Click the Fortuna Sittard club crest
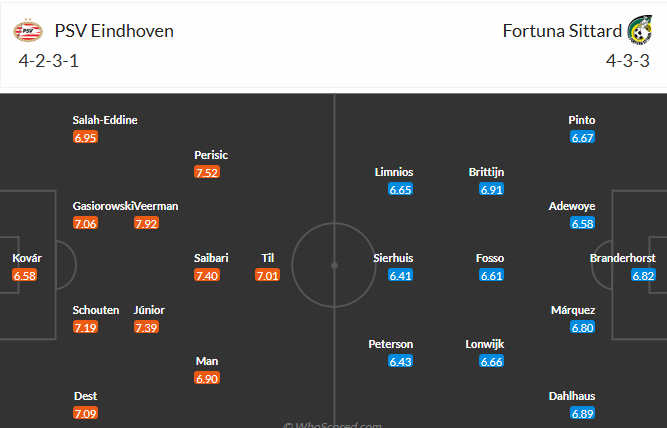This screenshot has width=667, height=428. pyautogui.click(x=638, y=30)
